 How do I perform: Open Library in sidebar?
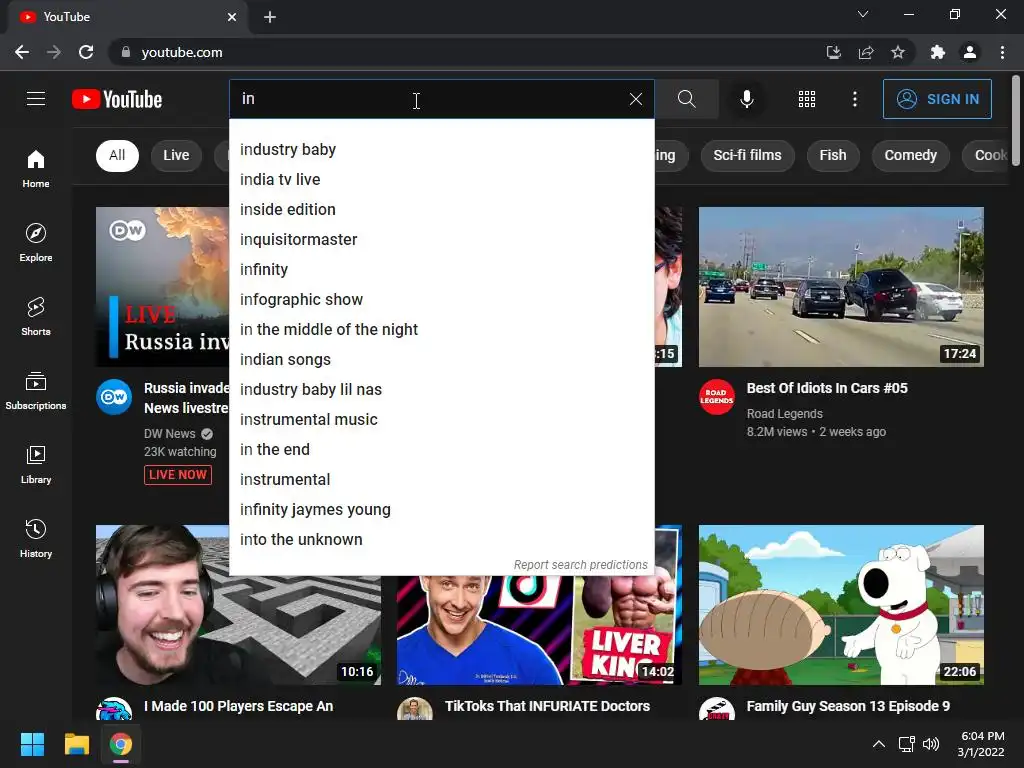tap(36, 464)
